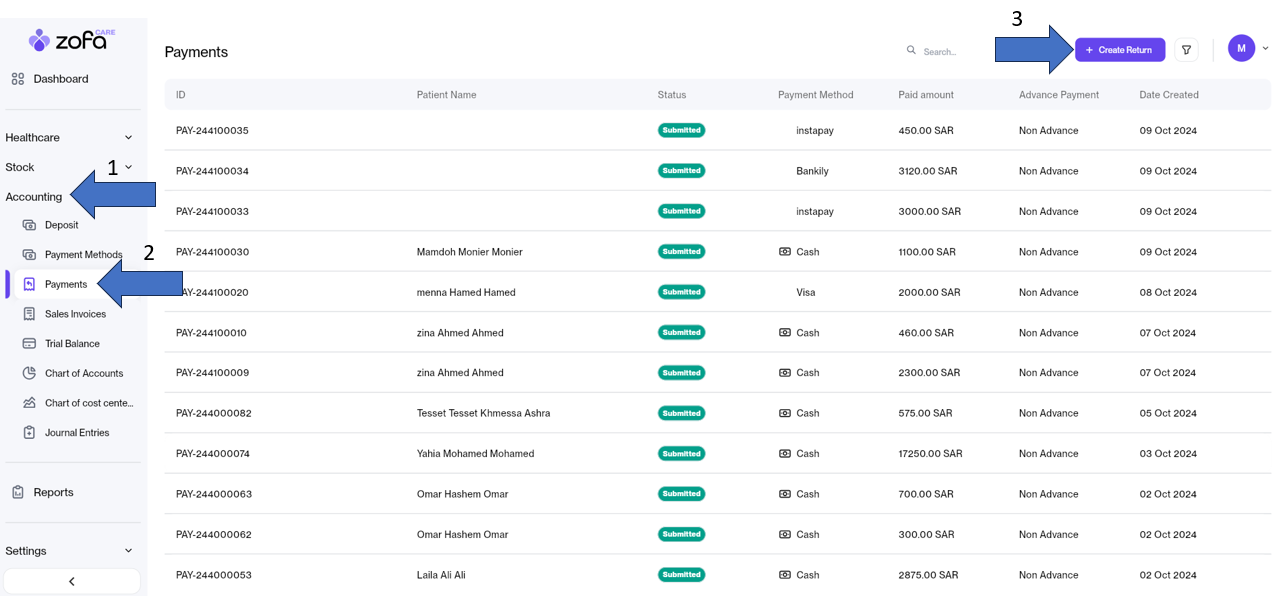Click the Journal Entries clipboard icon
1283x596 pixels.
coord(29,433)
